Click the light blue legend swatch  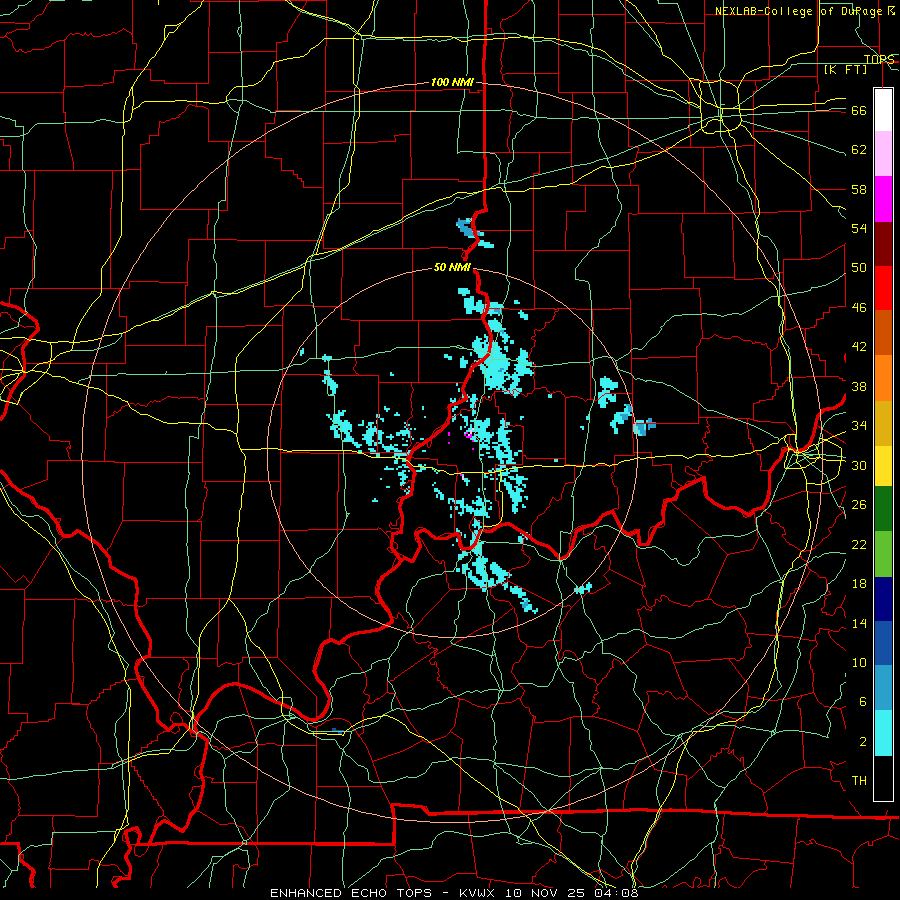(883, 688)
